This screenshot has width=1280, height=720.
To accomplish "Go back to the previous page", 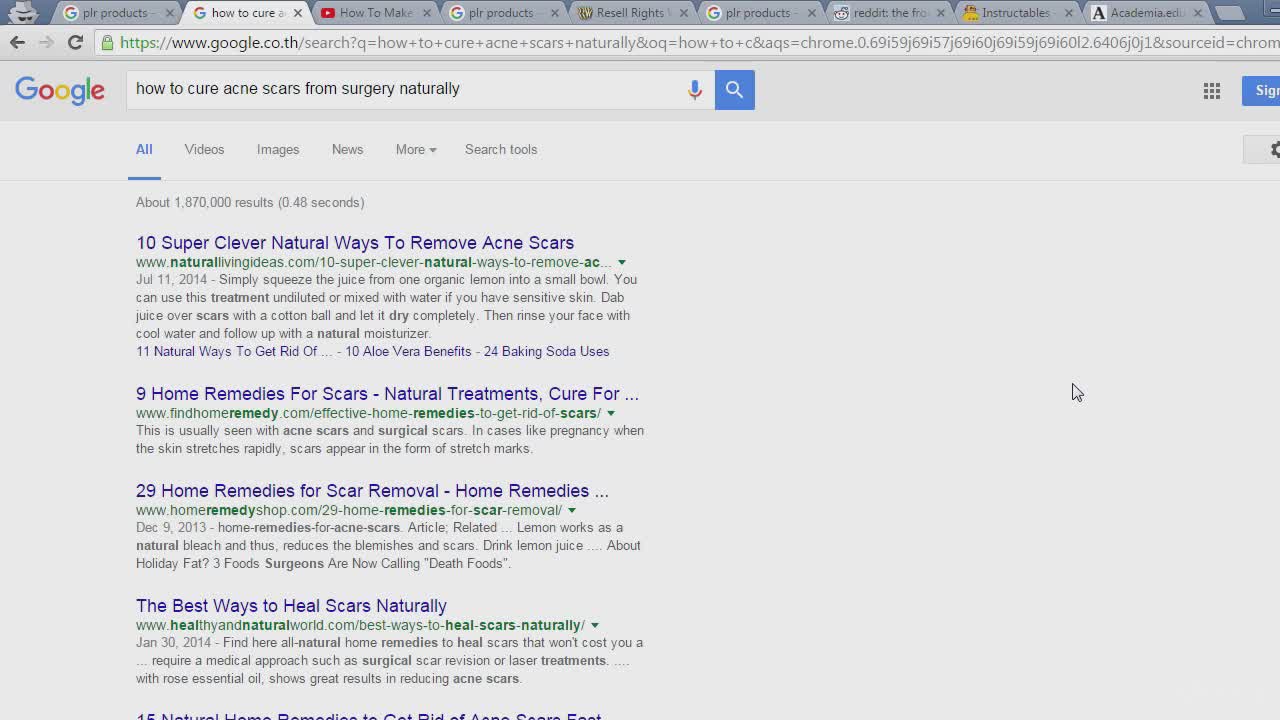I will [x=17, y=43].
